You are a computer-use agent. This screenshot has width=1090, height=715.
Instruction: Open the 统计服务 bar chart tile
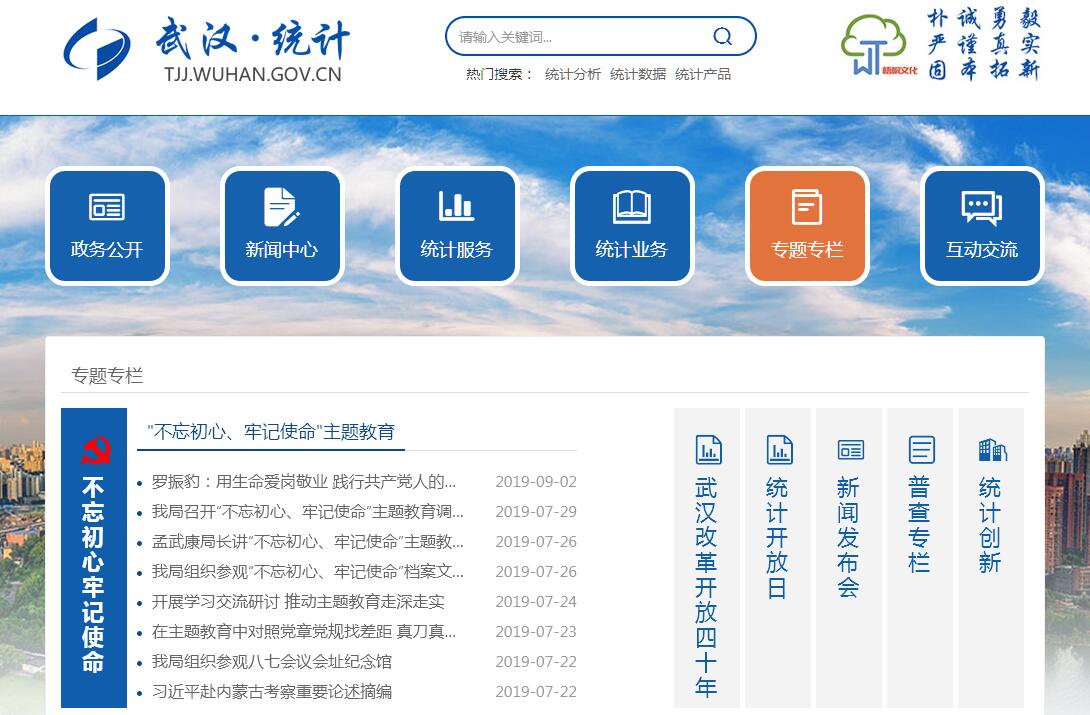click(457, 226)
